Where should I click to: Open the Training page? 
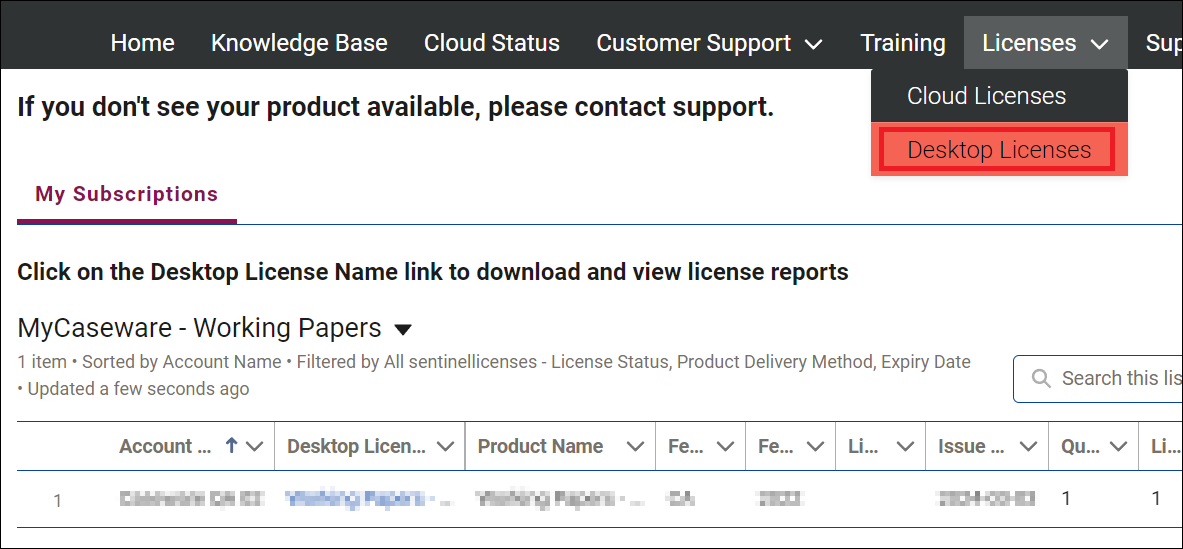[x=903, y=43]
